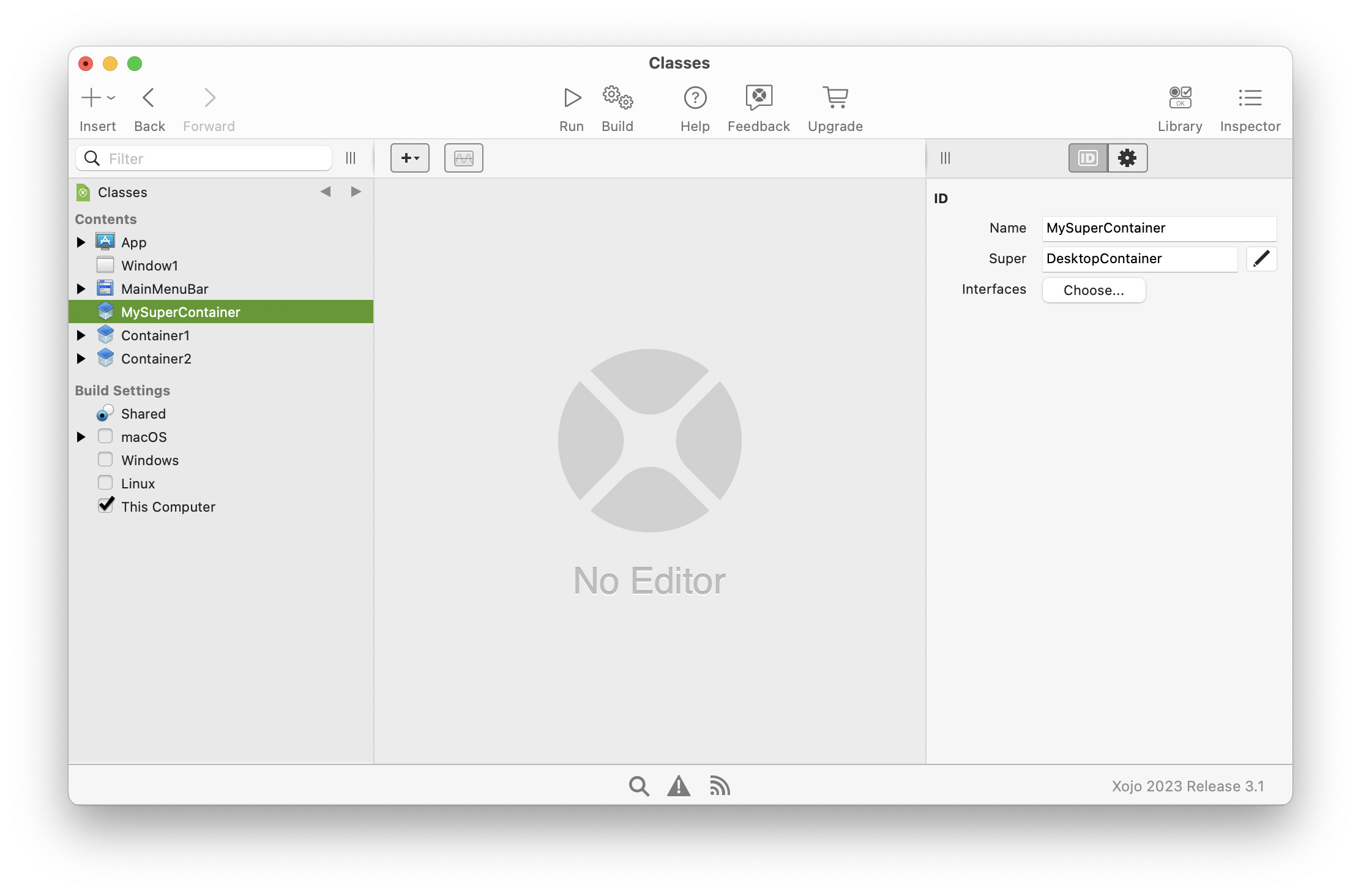The width and height of the screenshot is (1361, 896).
Task: Click the Choose button for Interfaces
Action: [1094, 290]
